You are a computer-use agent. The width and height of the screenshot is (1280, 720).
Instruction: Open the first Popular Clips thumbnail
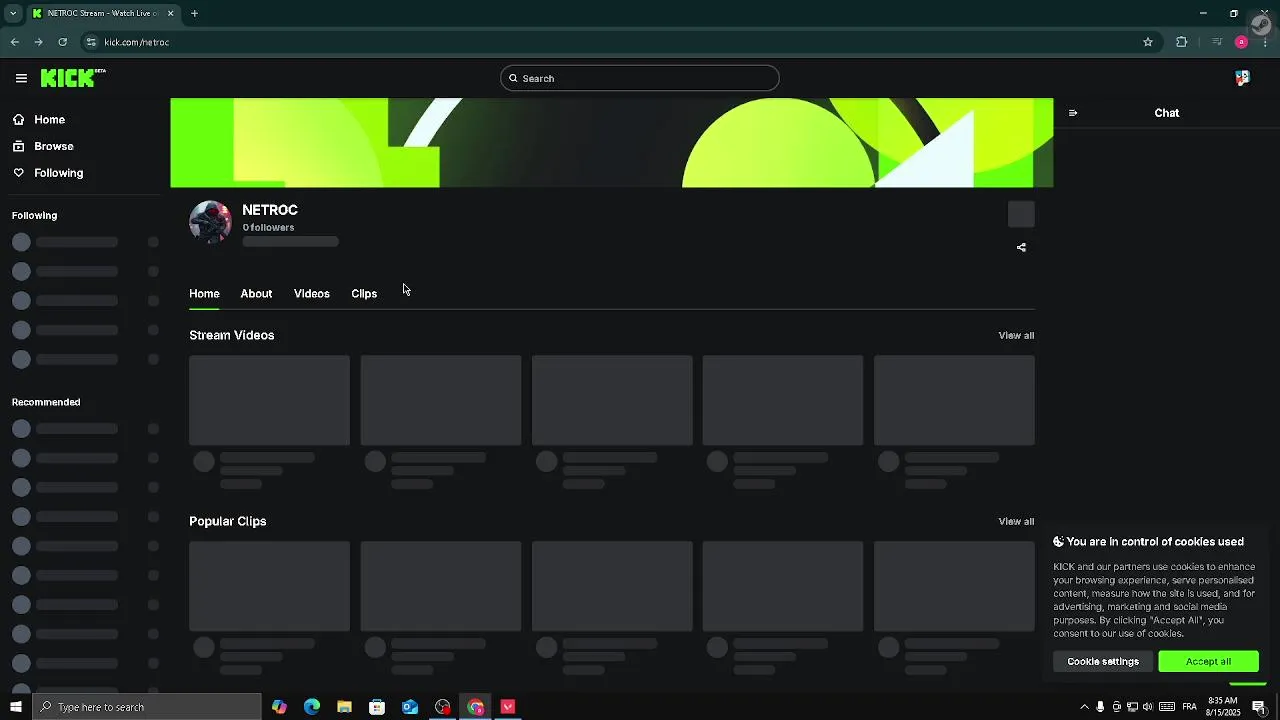point(269,586)
